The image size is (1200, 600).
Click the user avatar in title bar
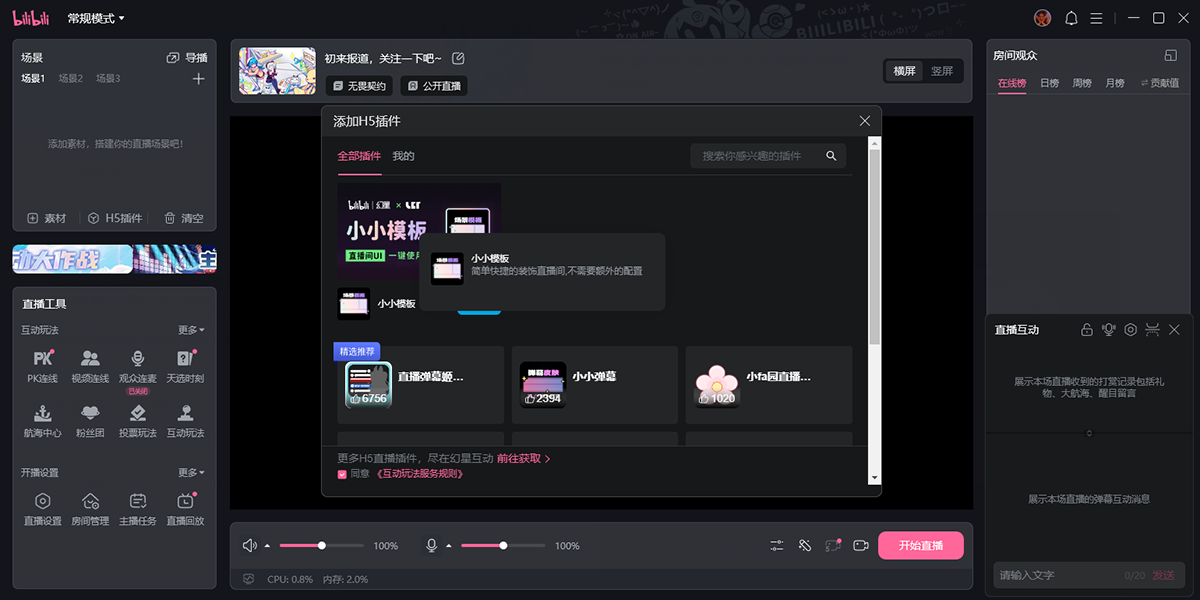pyautogui.click(x=1043, y=18)
